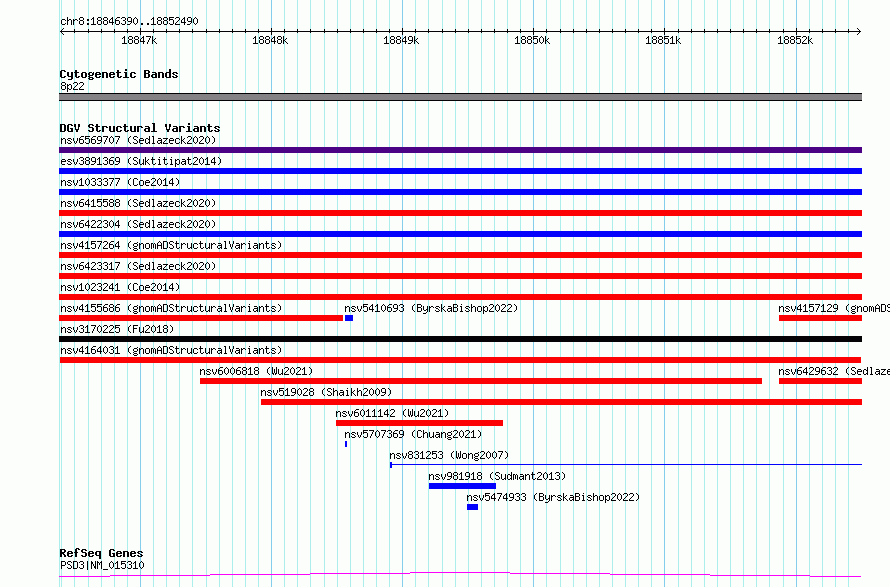
Task: Click the 18852k ruler tick label
Action: tap(795, 40)
